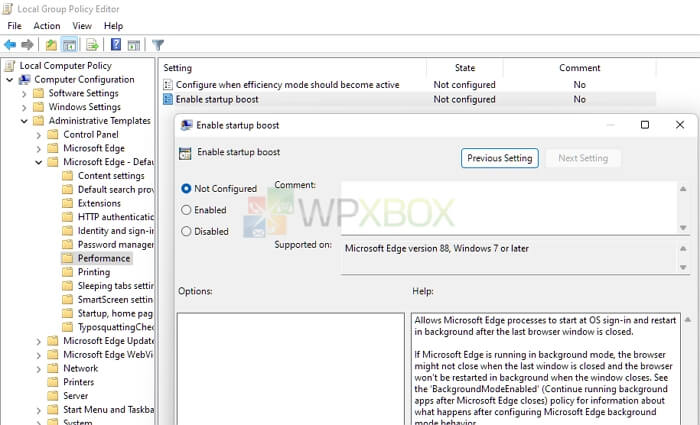Open the File menu
The image size is (700, 425).
[14, 26]
